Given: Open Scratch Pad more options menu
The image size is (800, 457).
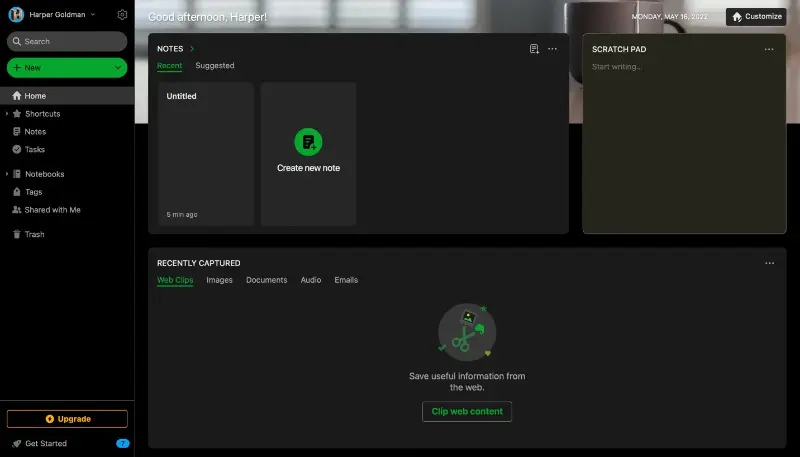Looking at the screenshot, I should coord(769,49).
